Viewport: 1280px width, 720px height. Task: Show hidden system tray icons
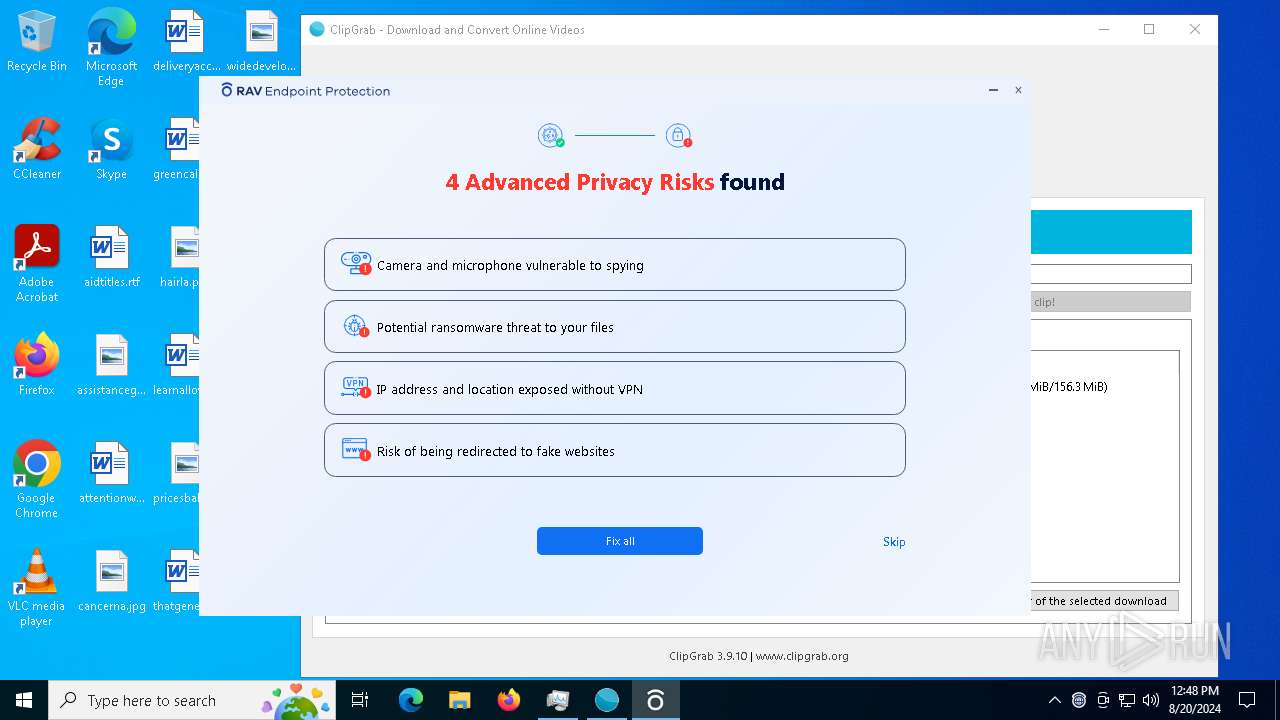coord(1054,700)
